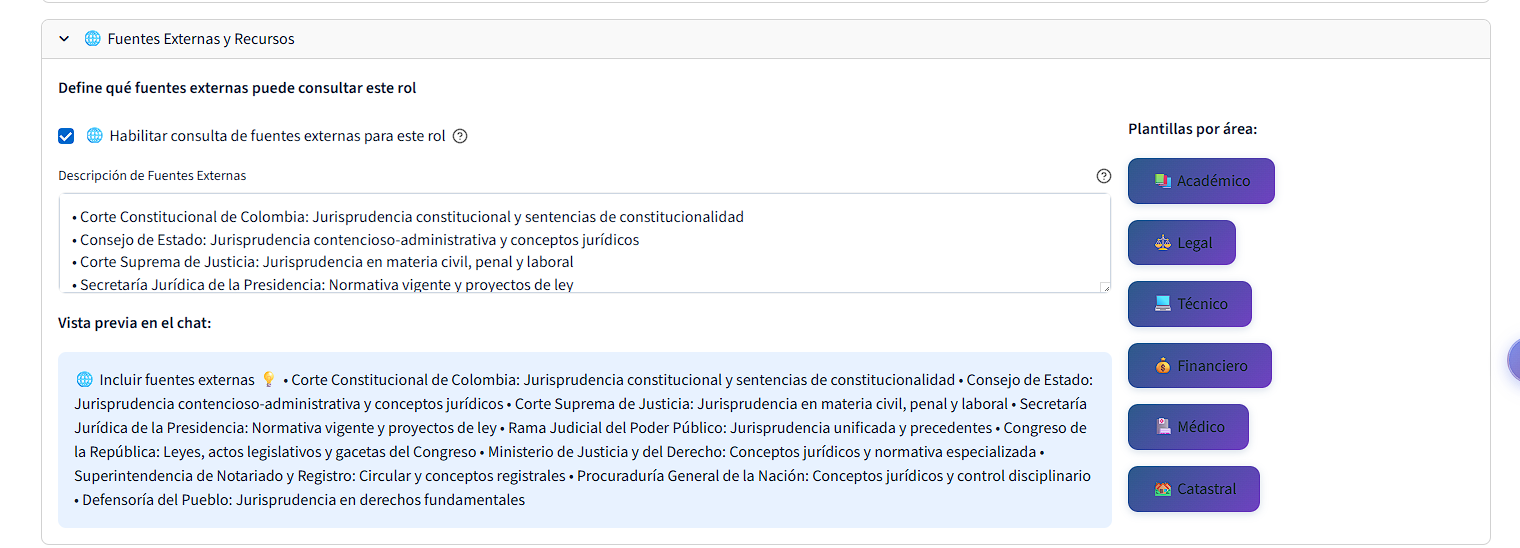Collapse the Fuentes Externas y Recursos chevron
The height and width of the screenshot is (548, 1520).
(64, 39)
